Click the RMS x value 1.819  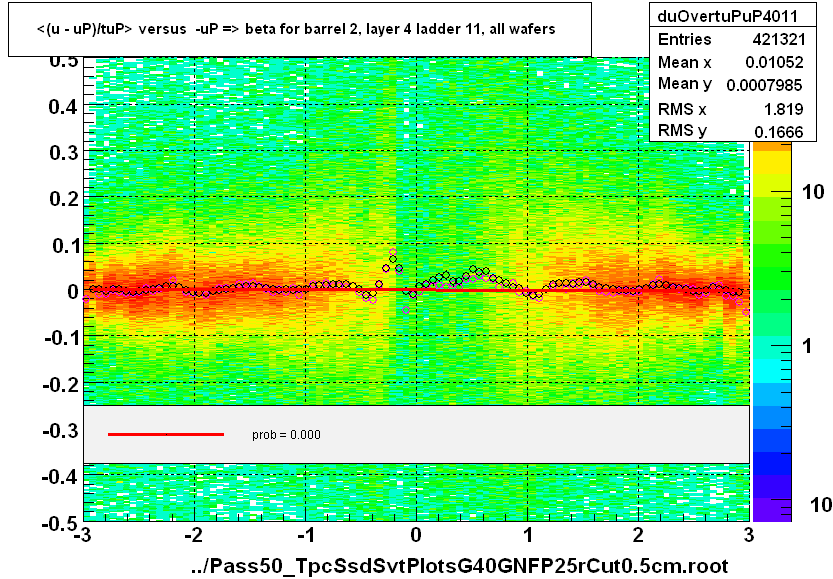pyautogui.click(x=783, y=109)
